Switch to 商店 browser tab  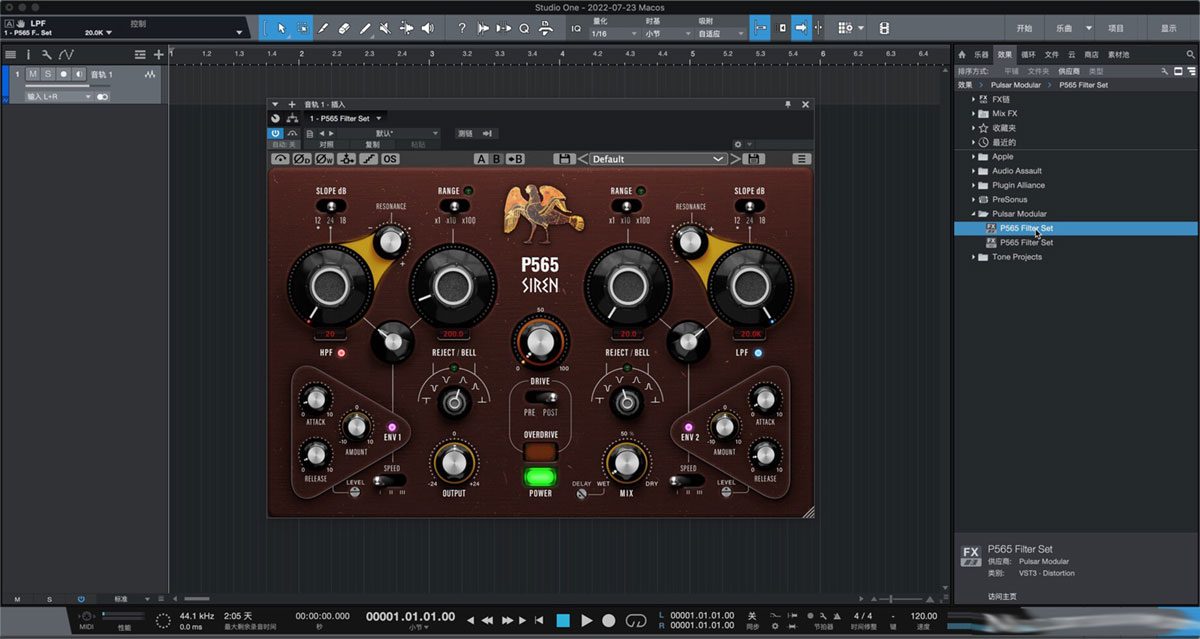(x=1091, y=55)
